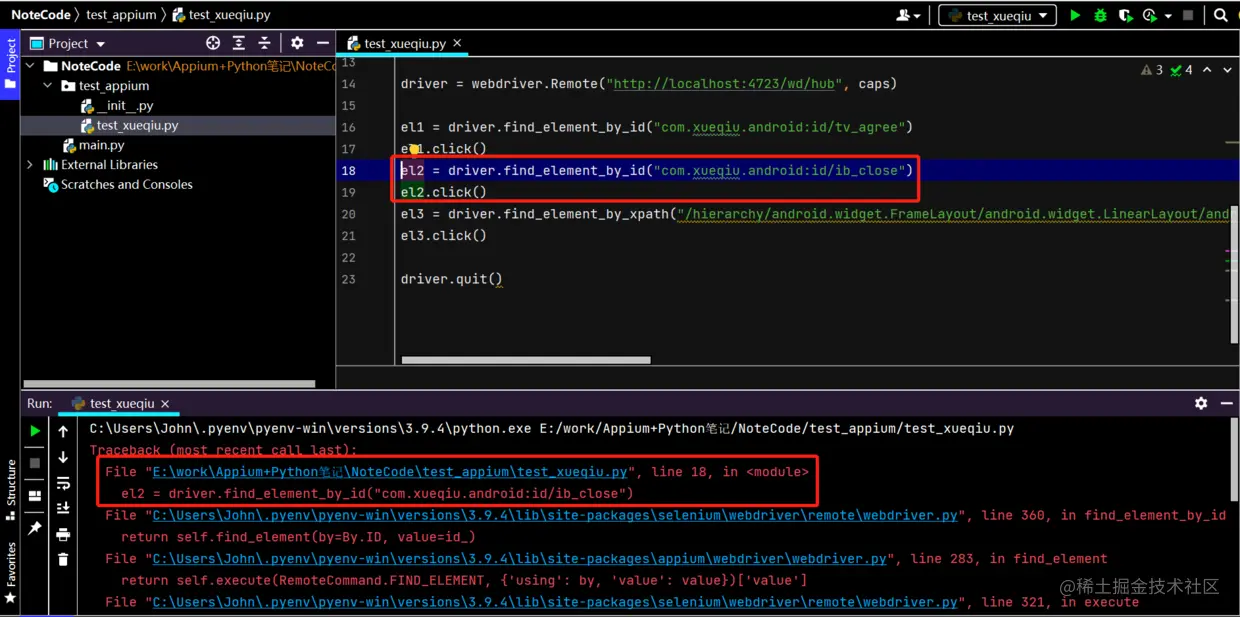Select main.py in project tree
This screenshot has height=617, width=1240.
[93, 145]
